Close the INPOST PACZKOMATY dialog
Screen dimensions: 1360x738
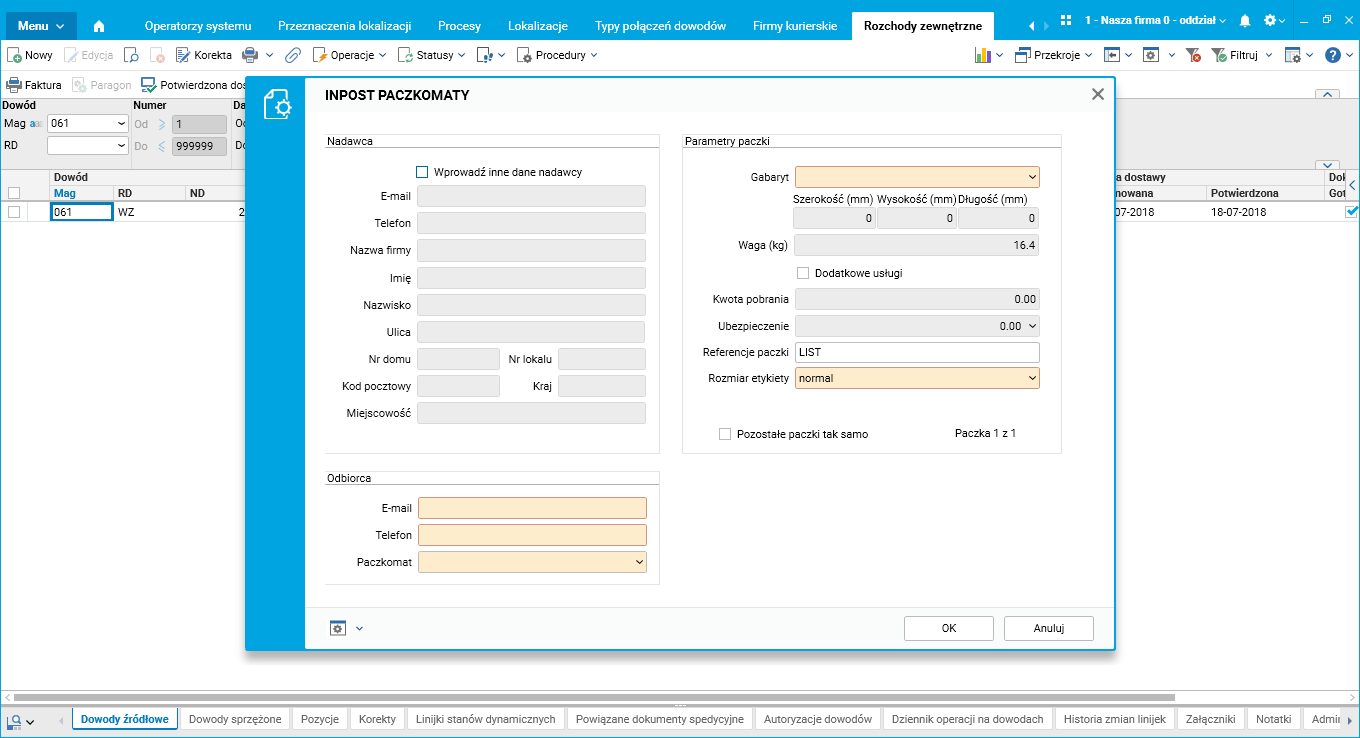pos(1097,94)
